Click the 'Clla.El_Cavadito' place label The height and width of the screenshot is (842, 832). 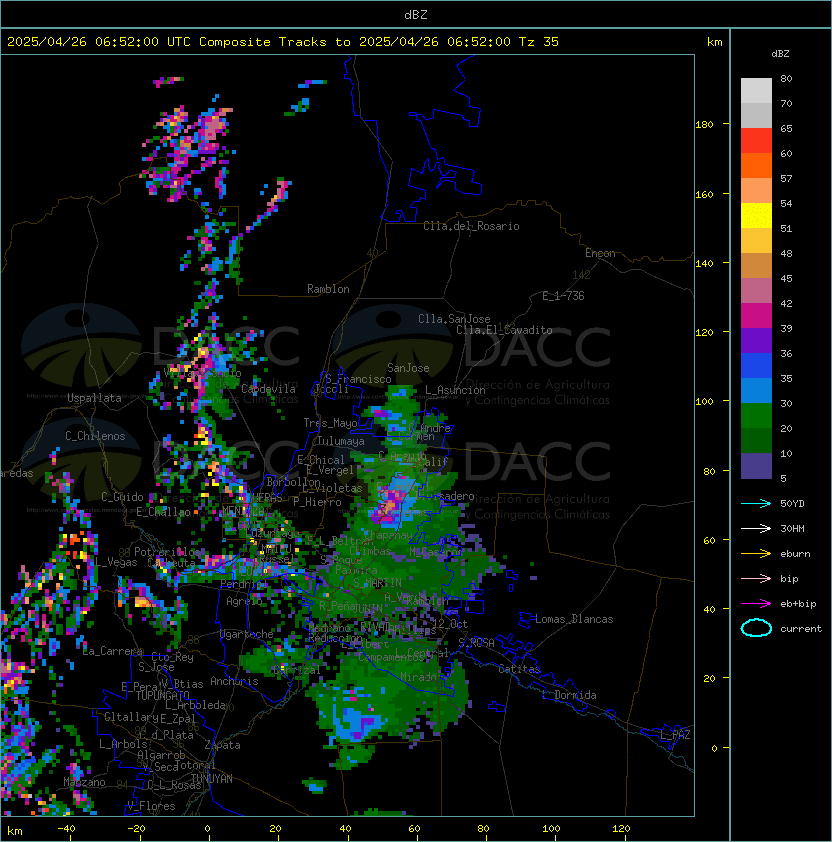coord(504,330)
